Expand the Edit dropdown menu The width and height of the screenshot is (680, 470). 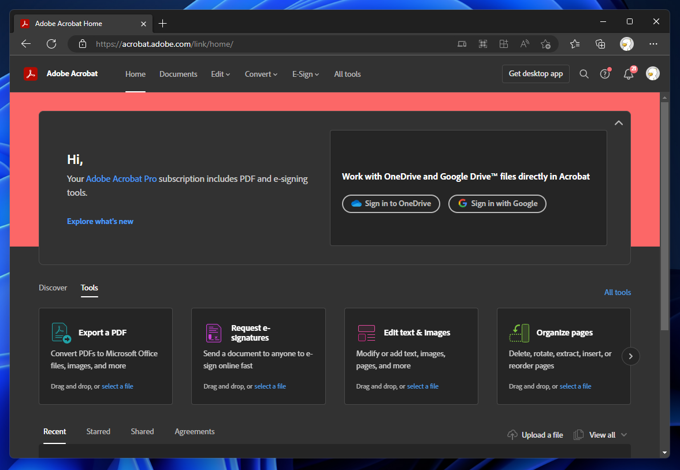coord(220,74)
